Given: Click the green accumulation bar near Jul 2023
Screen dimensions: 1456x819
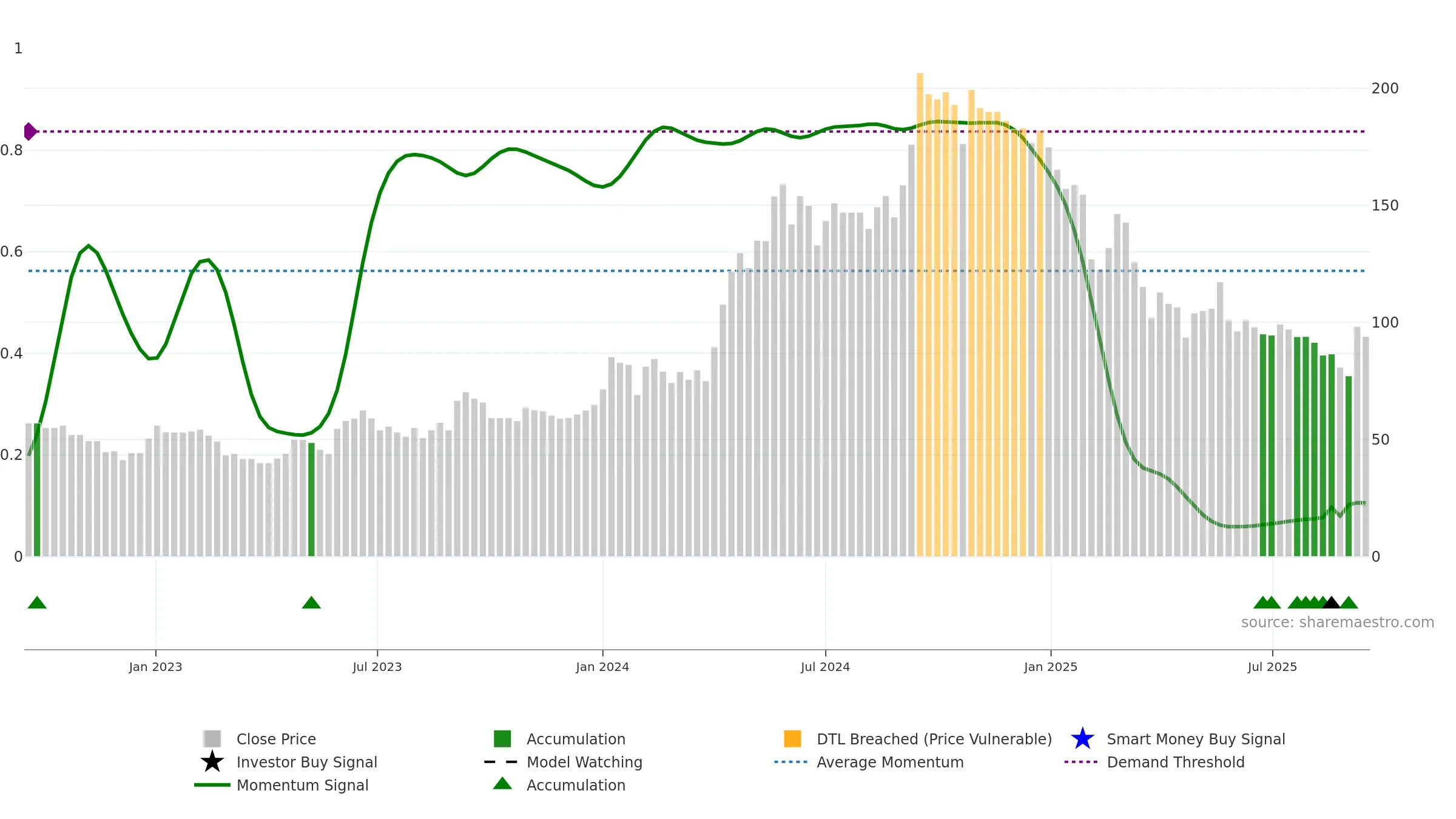Looking at the screenshot, I should [311, 499].
